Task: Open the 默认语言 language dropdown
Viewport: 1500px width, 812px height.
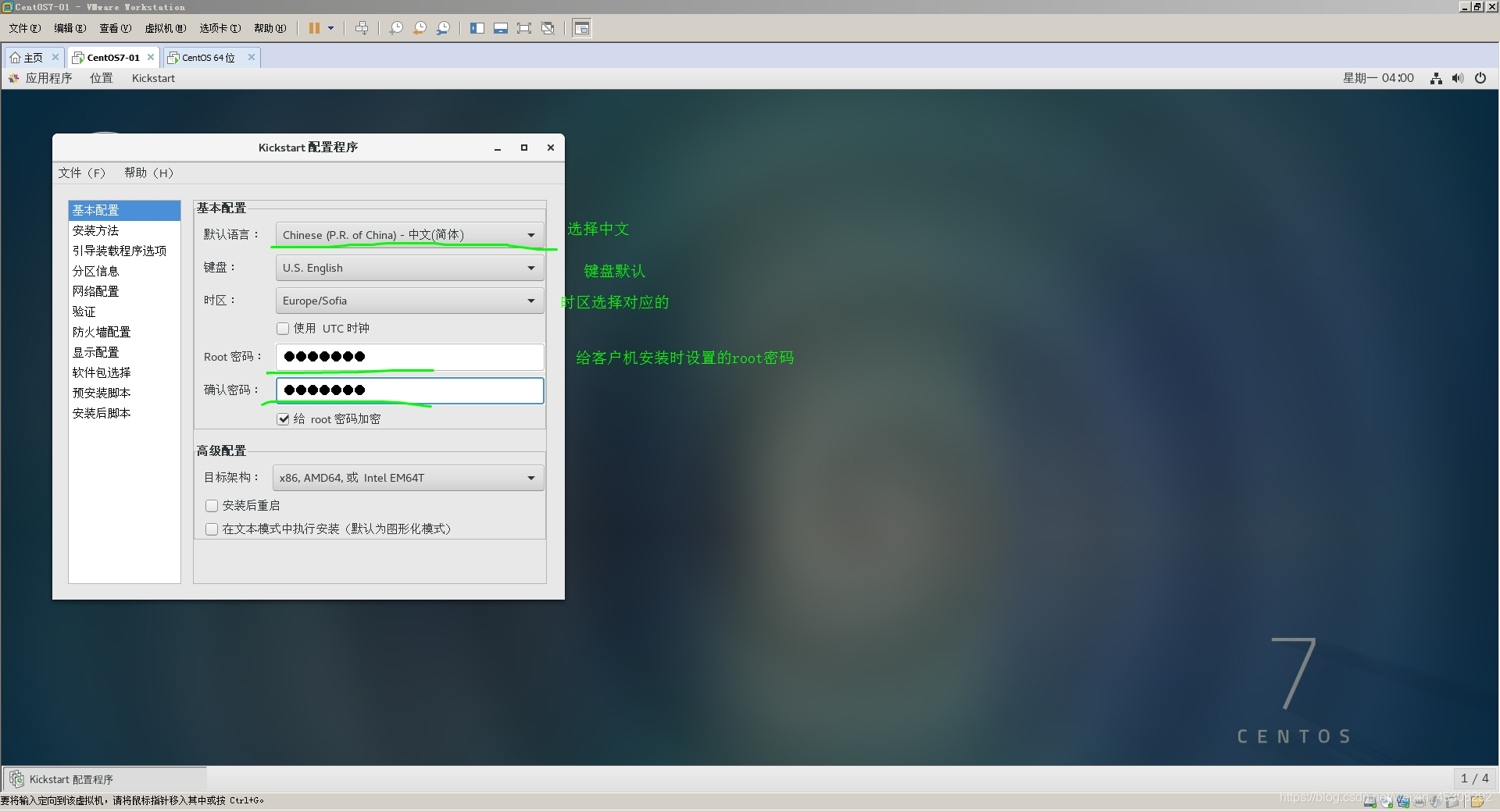Action: [x=409, y=235]
